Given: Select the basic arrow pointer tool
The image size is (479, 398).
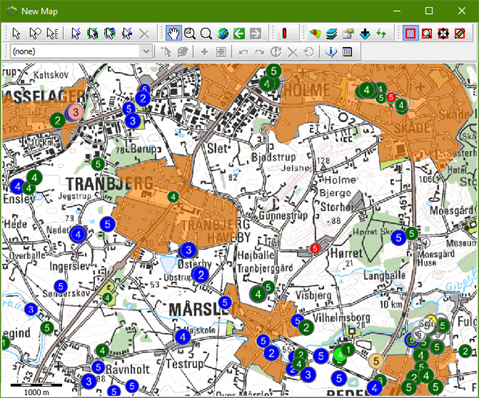Looking at the screenshot, I should (x=16, y=33).
